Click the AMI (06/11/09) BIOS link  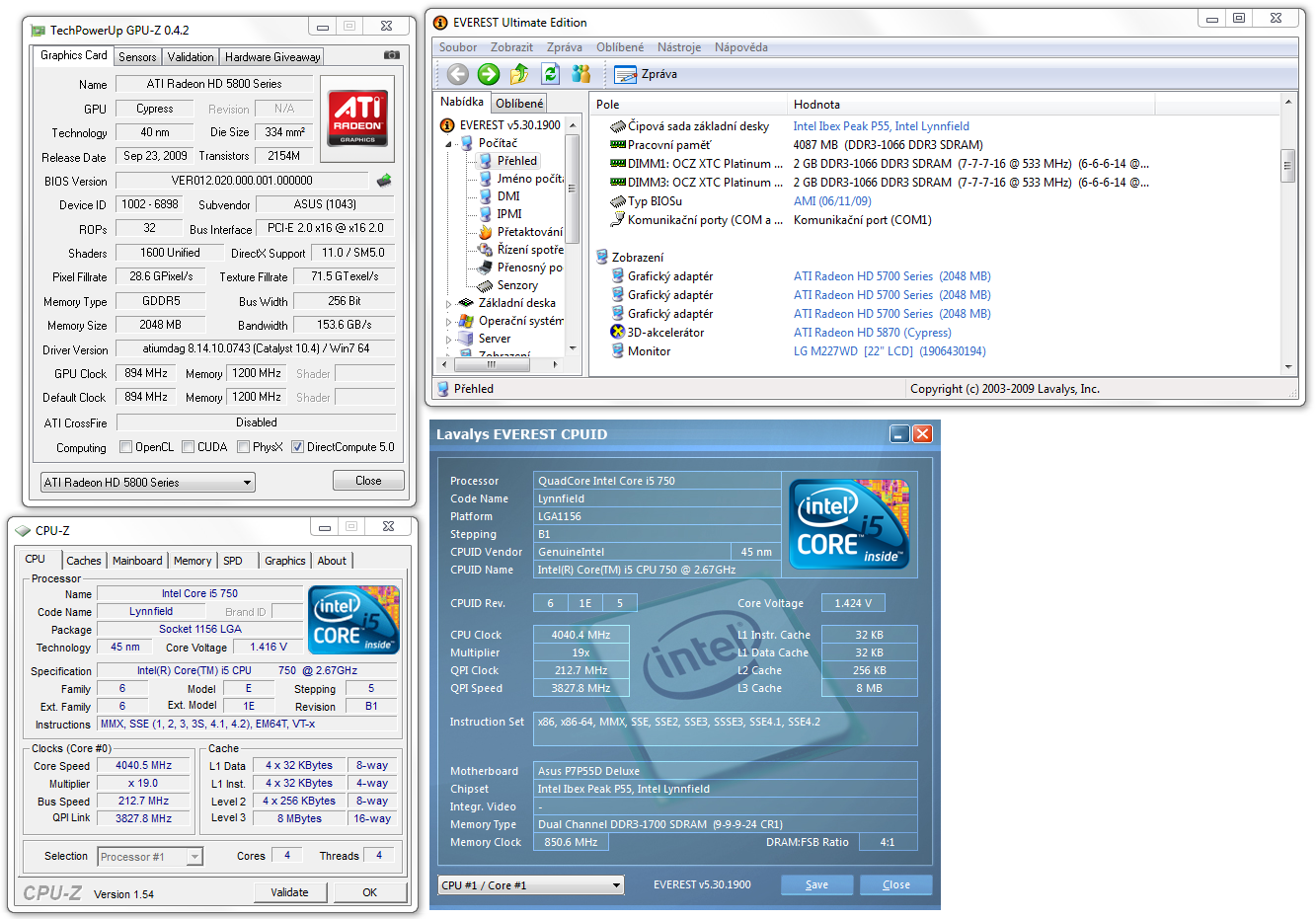tap(832, 201)
